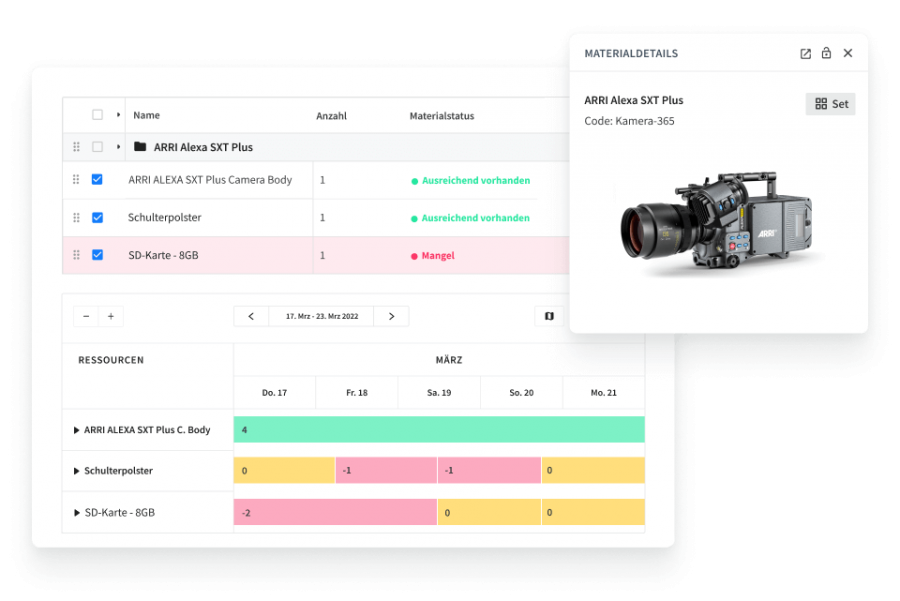Toggle the Schulterpolster checkbox

(x=97, y=218)
